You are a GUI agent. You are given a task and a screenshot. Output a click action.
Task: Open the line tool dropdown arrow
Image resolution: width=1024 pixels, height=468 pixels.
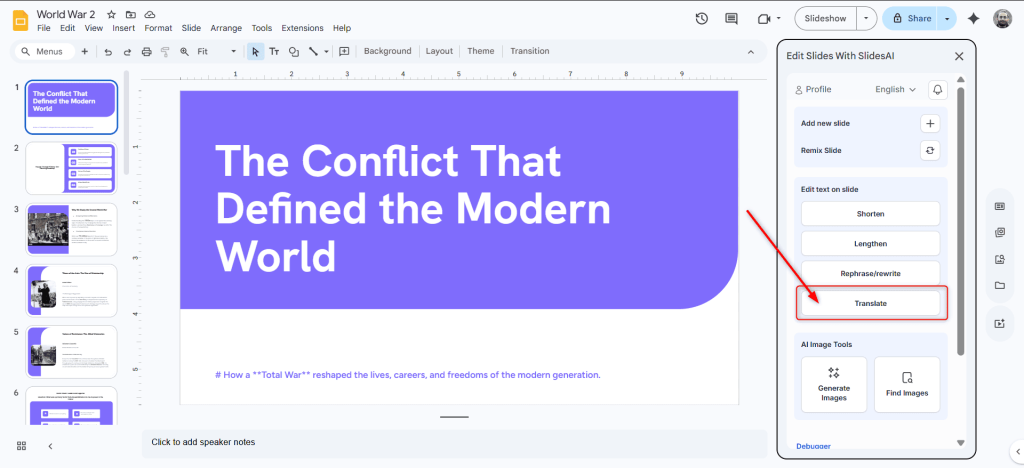click(327, 52)
